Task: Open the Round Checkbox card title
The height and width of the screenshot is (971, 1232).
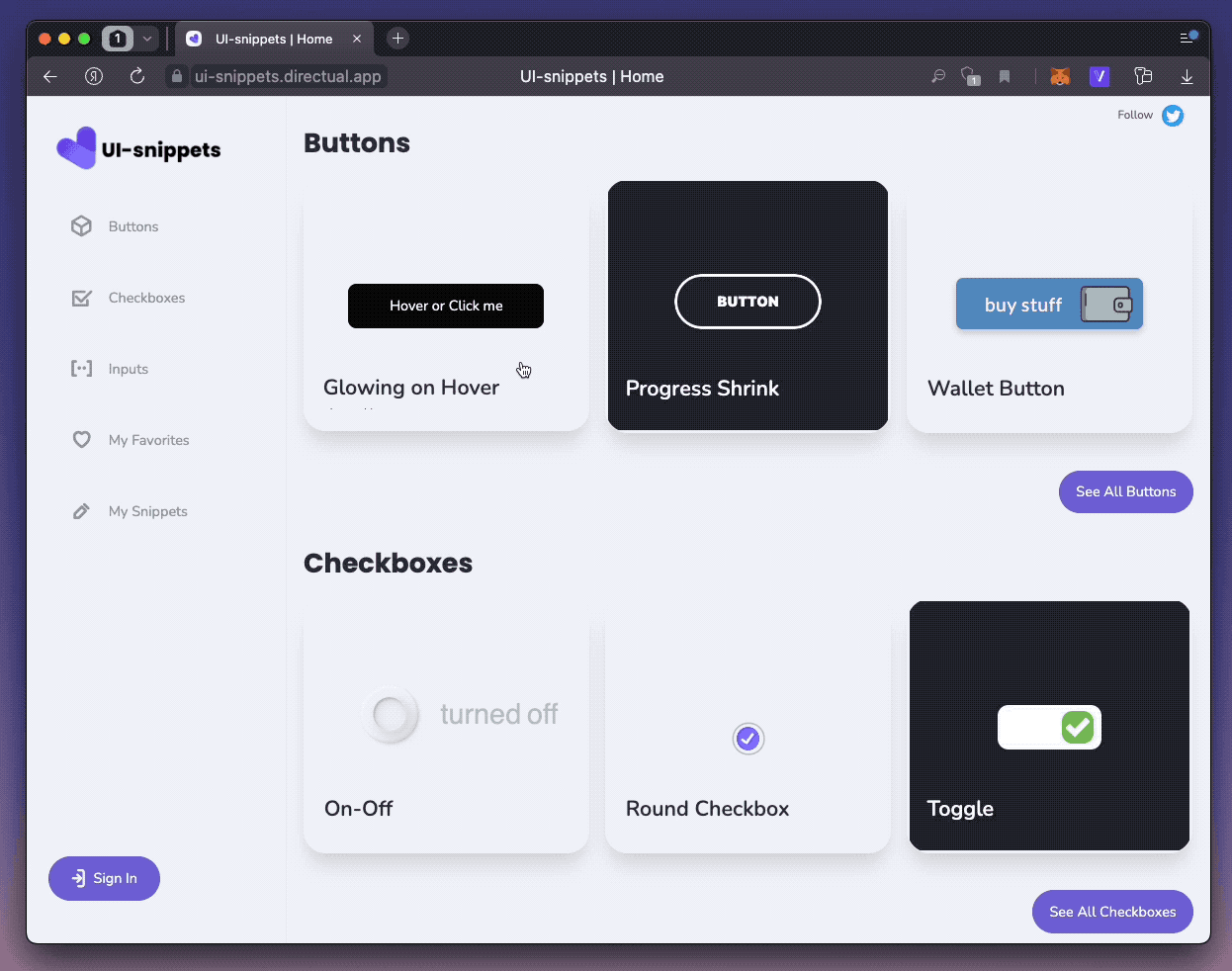Action: pos(707,809)
